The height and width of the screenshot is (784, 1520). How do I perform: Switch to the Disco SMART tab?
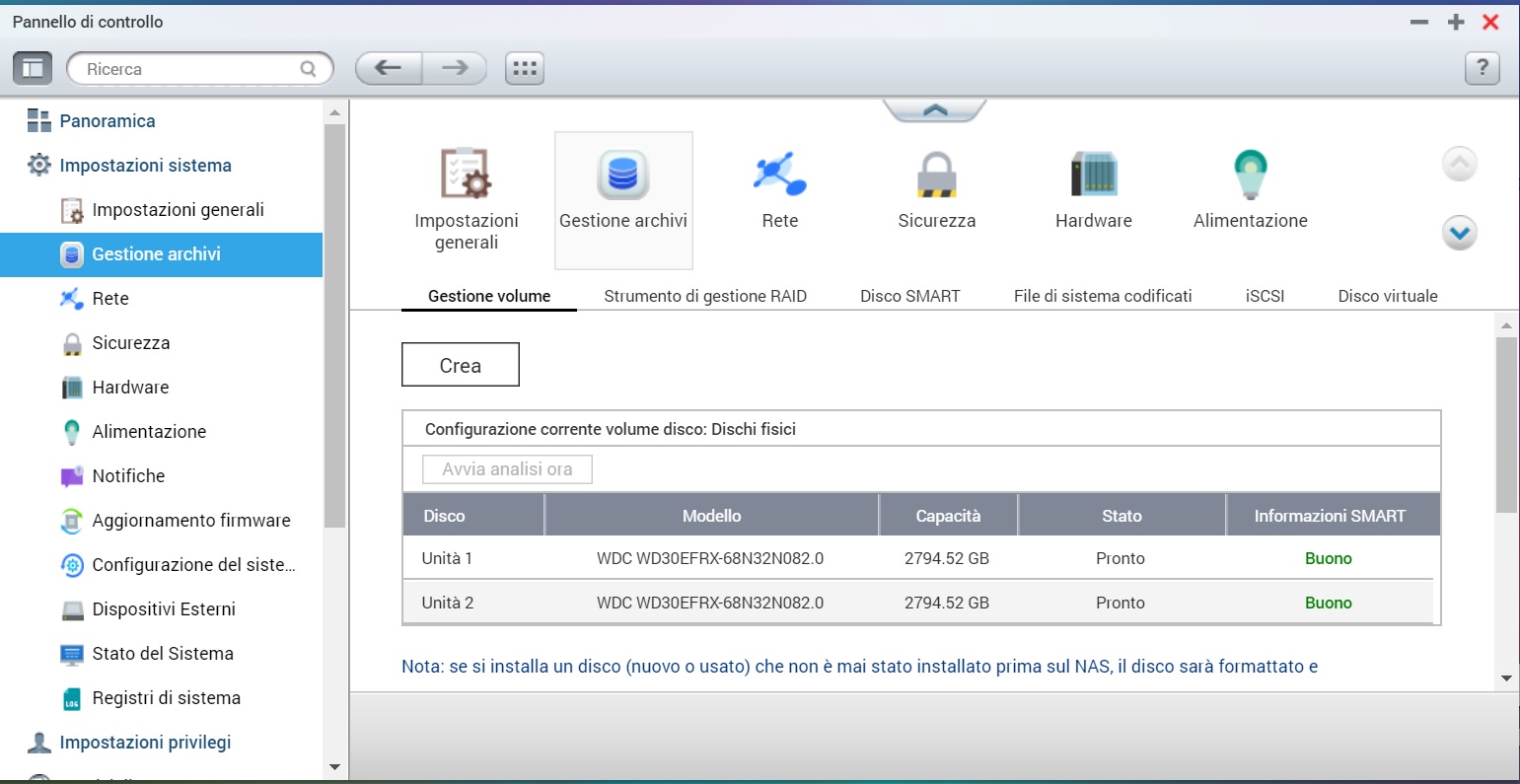tap(909, 296)
